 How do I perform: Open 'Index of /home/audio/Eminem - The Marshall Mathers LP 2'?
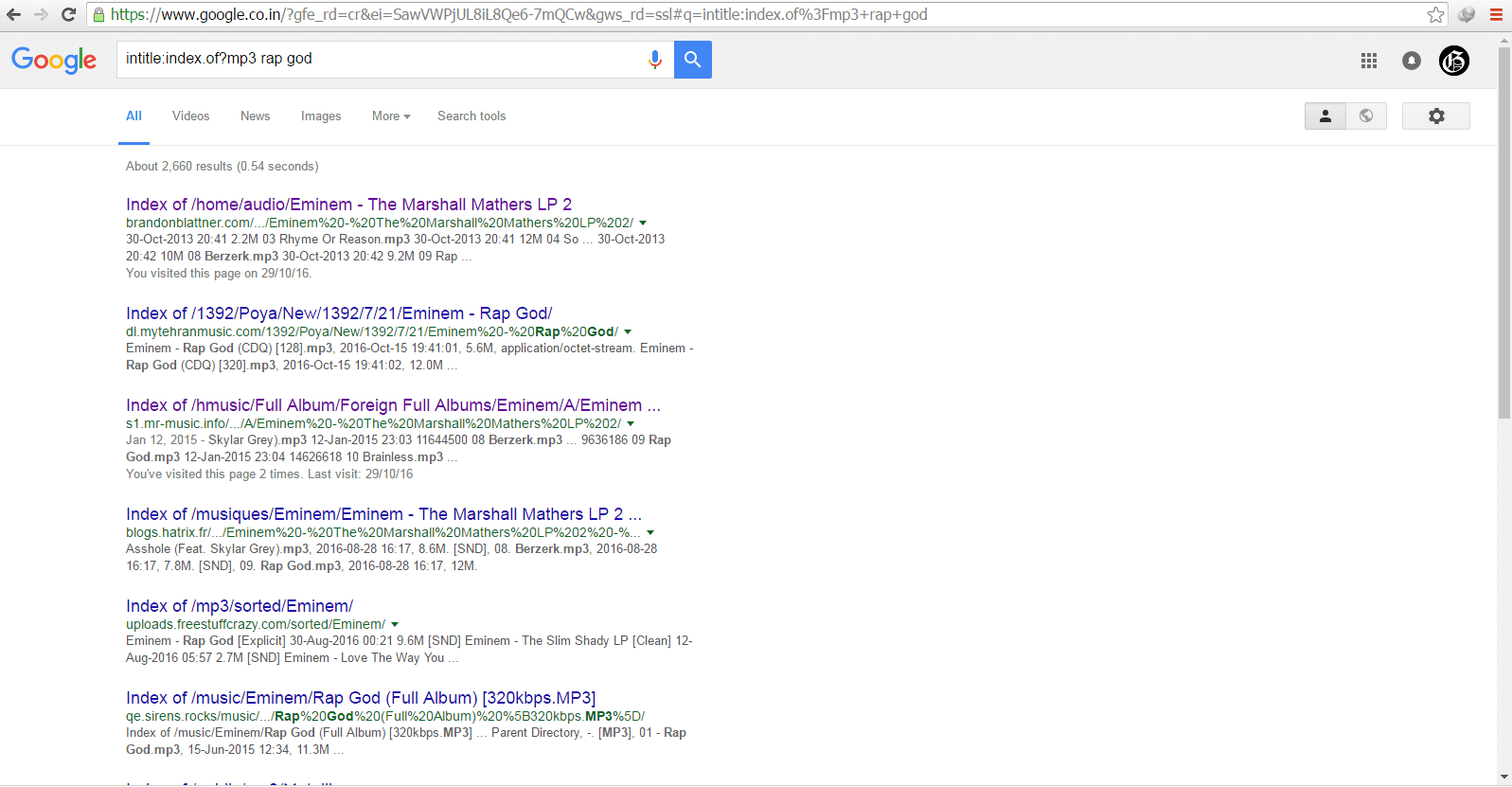[348, 205]
